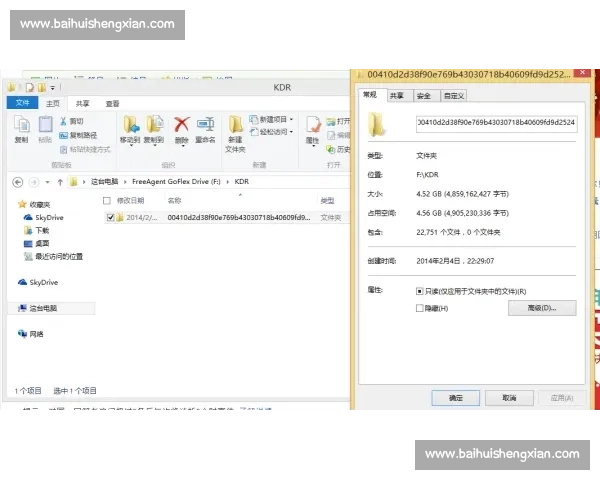Viewport: 600px width, 480px height.
Task: Toggle the select-all checkbox in column header
Action: pyautogui.click(x=107, y=201)
